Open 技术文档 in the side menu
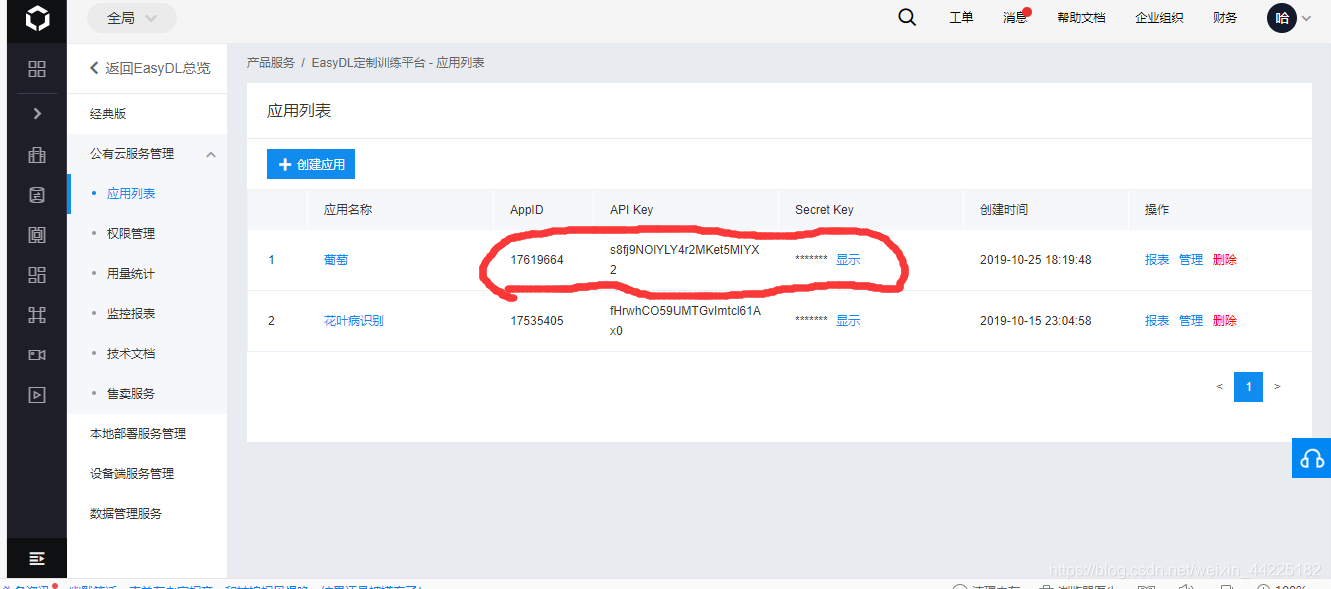 coord(131,354)
